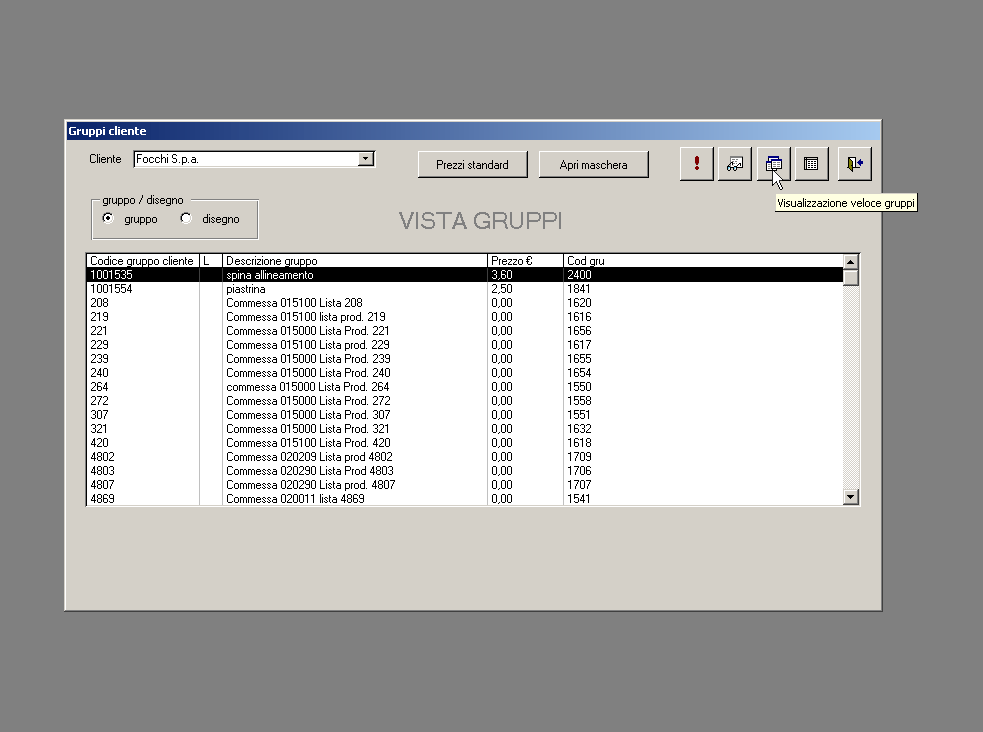The height and width of the screenshot is (732, 983).
Task: Select row 1001554 piastrina
Action: (465, 289)
